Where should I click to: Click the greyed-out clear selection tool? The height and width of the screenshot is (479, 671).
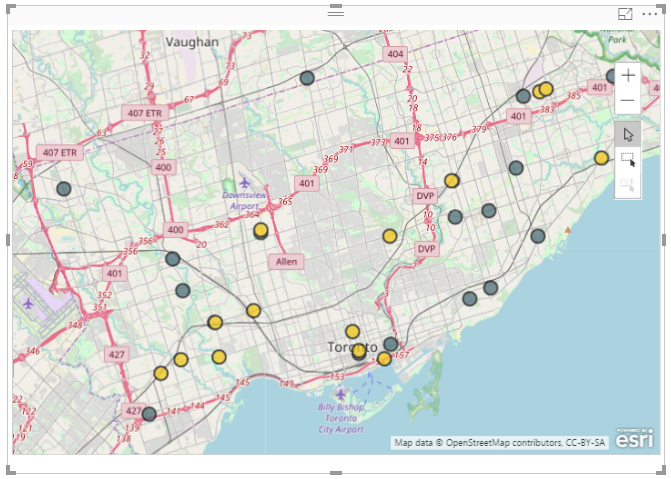(x=628, y=185)
